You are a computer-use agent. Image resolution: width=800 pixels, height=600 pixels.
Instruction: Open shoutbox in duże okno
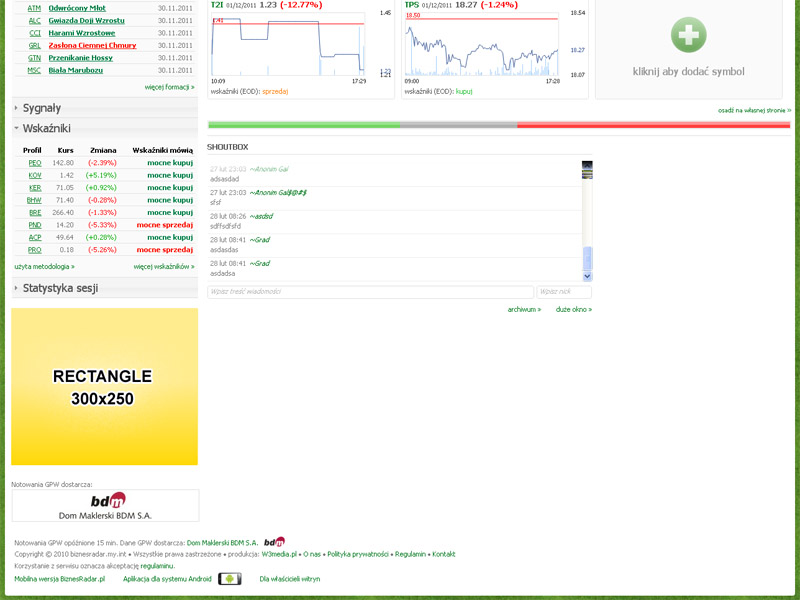pyautogui.click(x=574, y=310)
